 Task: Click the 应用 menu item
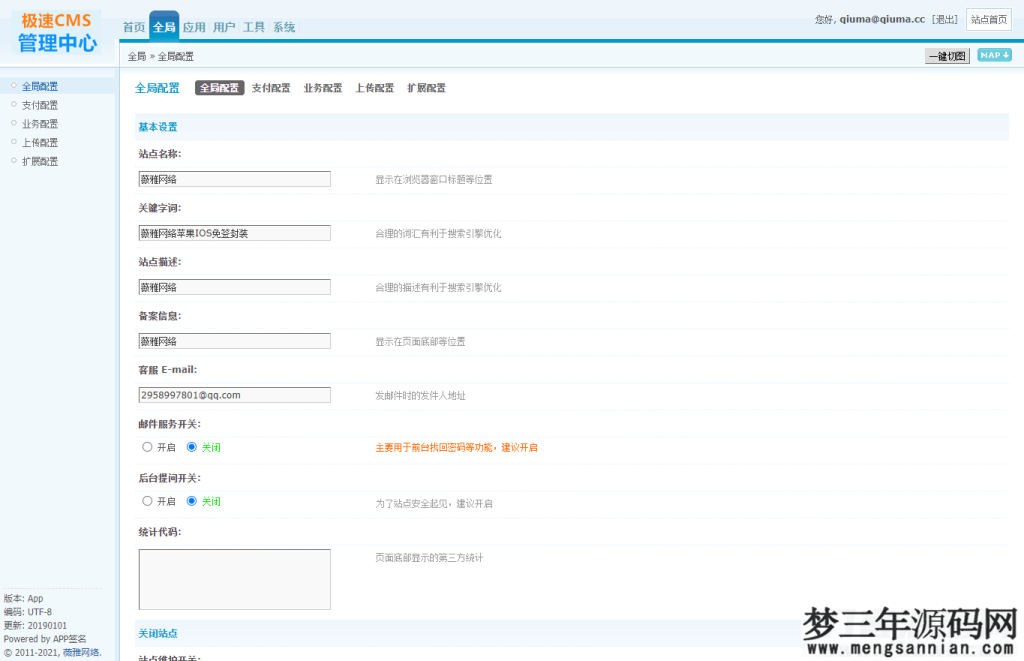194,26
